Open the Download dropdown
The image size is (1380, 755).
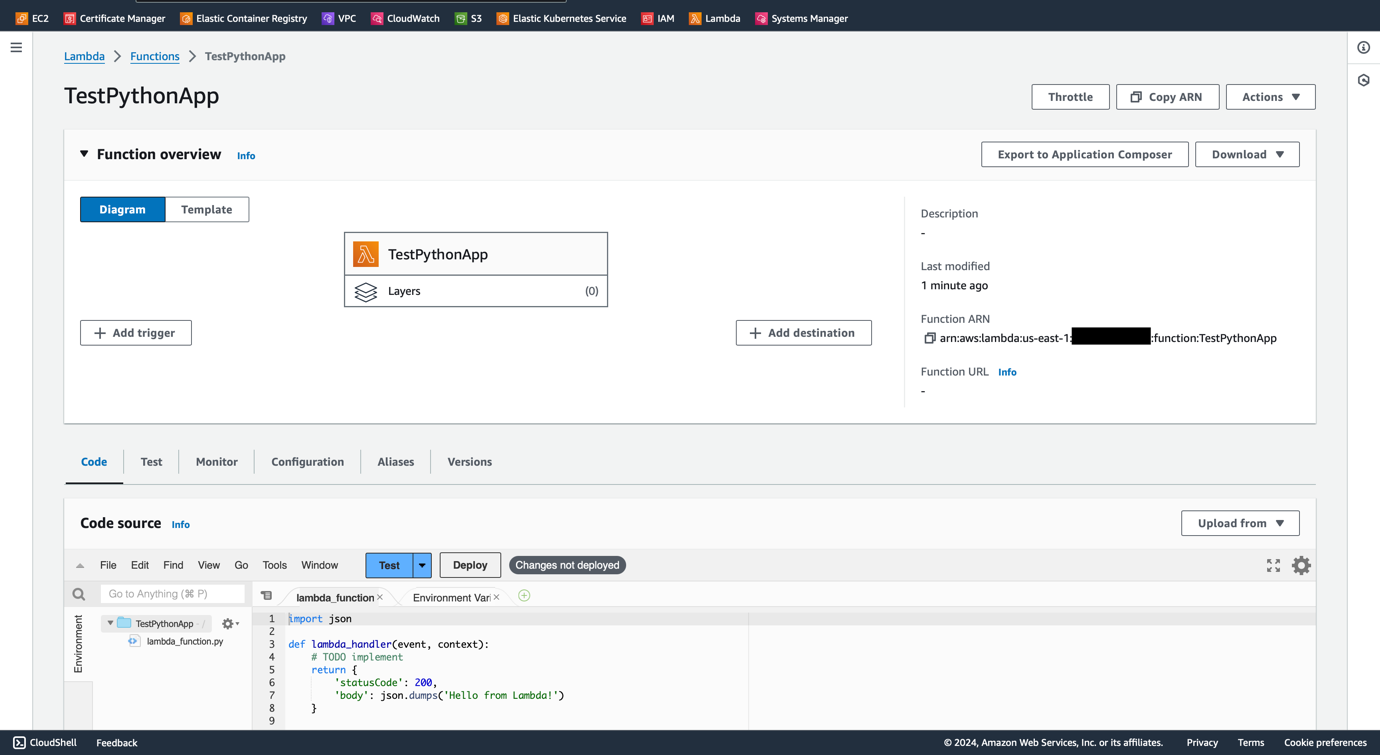click(1247, 154)
